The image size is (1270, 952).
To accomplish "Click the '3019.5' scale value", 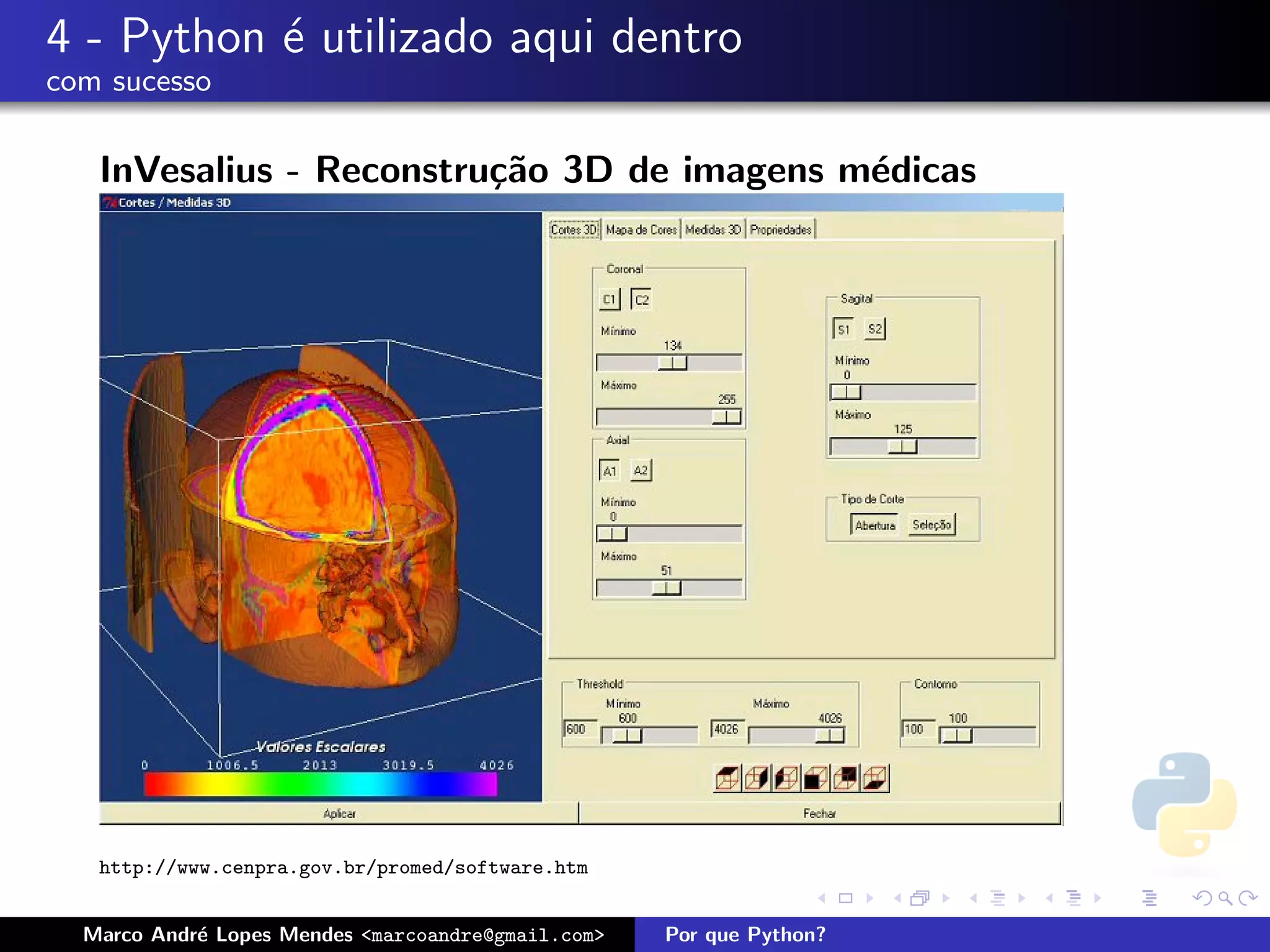I will coord(408,765).
